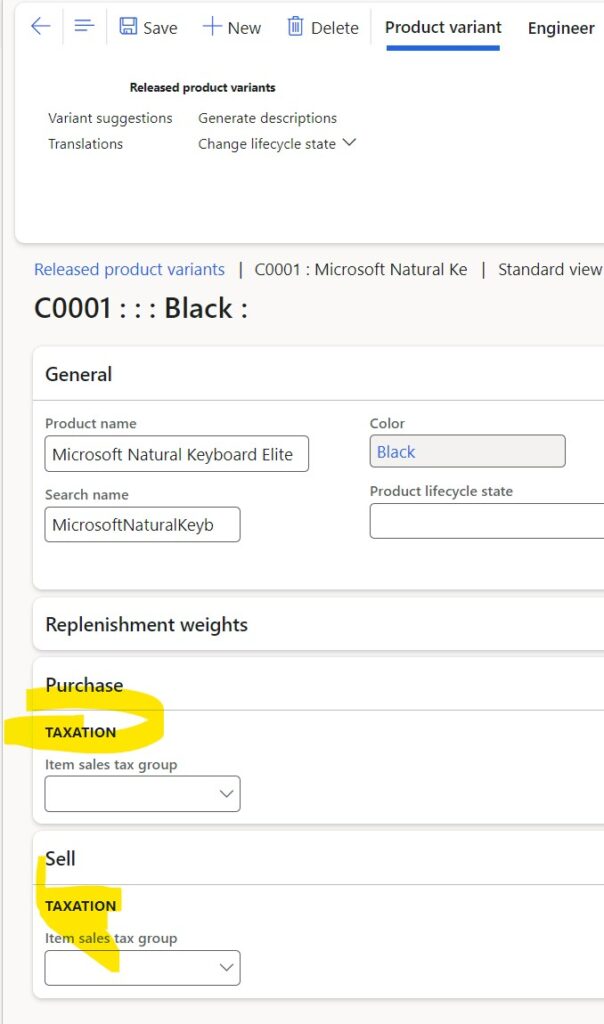Follow the Black color link
The width and height of the screenshot is (604, 1024).
tap(396, 452)
